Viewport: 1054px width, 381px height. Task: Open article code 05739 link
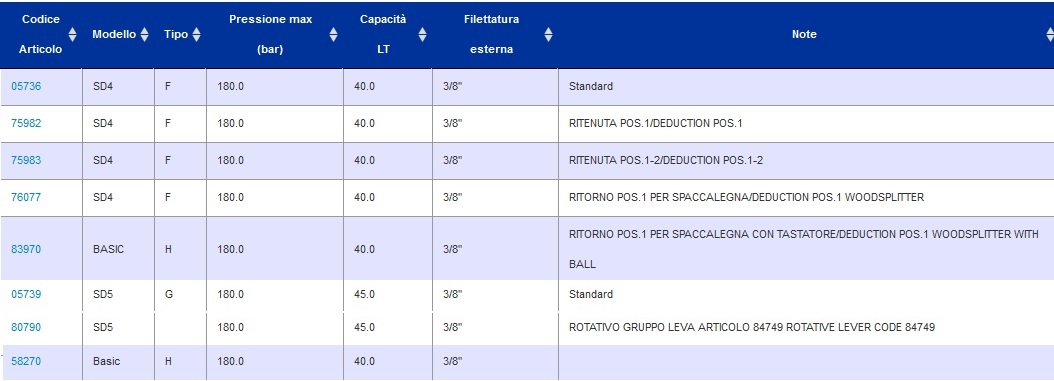(x=26, y=294)
